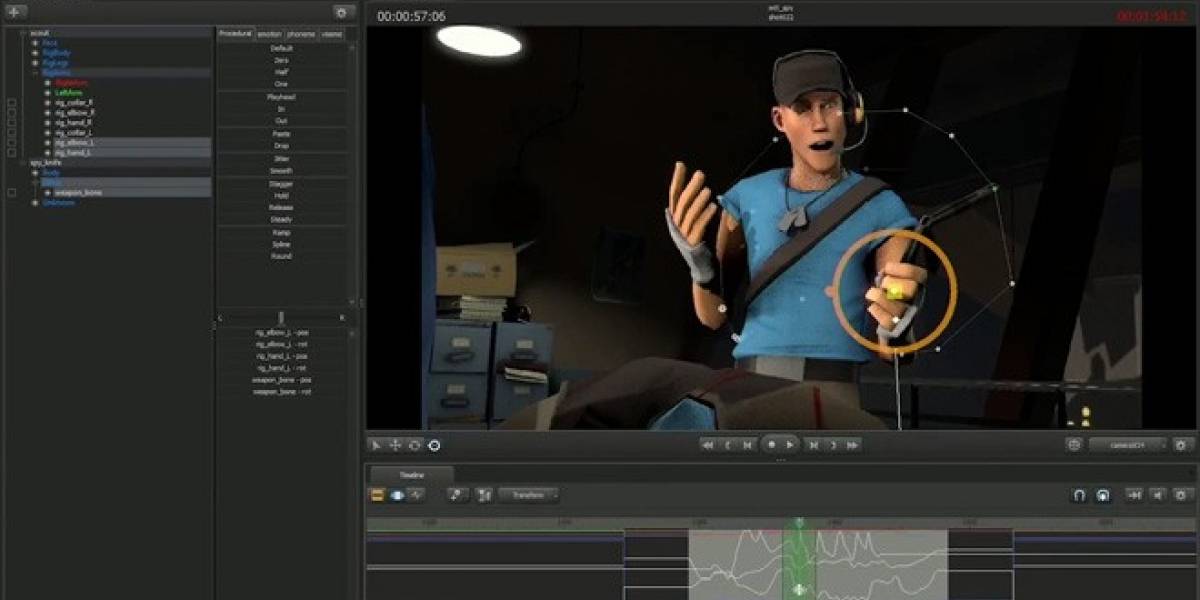This screenshot has height=600, width=1200.
Task: Open the viewport gear settings menu
Action: pos(1183,445)
